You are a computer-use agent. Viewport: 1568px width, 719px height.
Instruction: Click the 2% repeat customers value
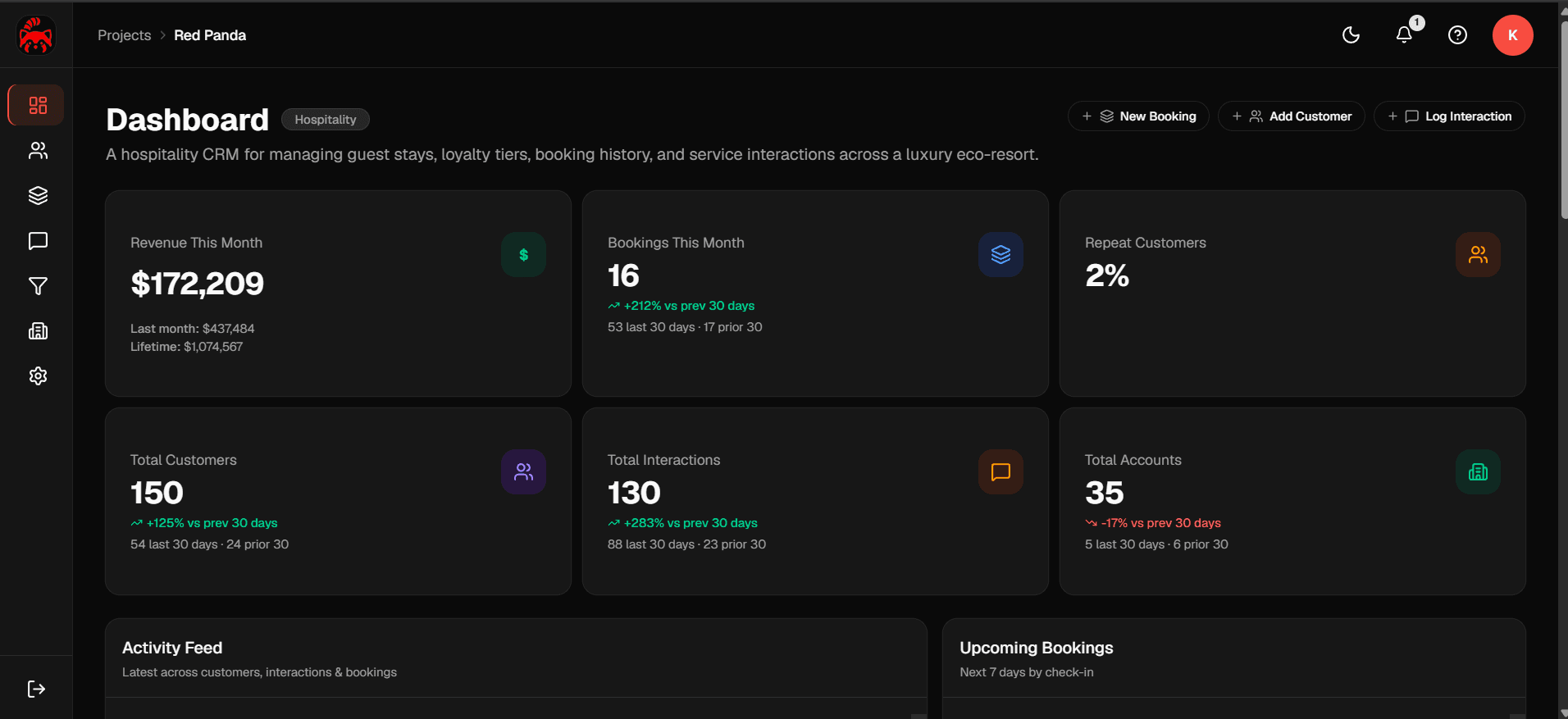coord(1107,275)
